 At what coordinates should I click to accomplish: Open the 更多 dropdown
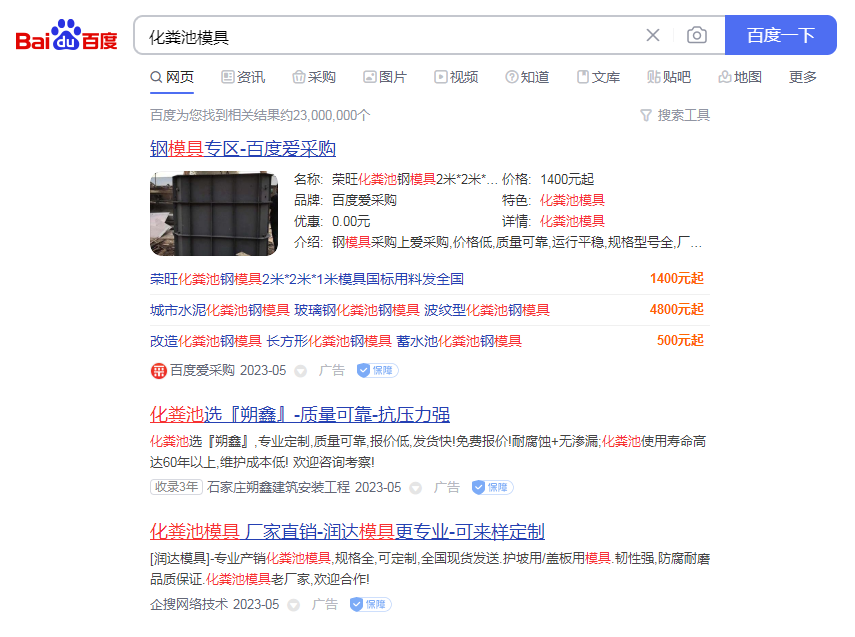pyautogui.click(x=802, y=76)
